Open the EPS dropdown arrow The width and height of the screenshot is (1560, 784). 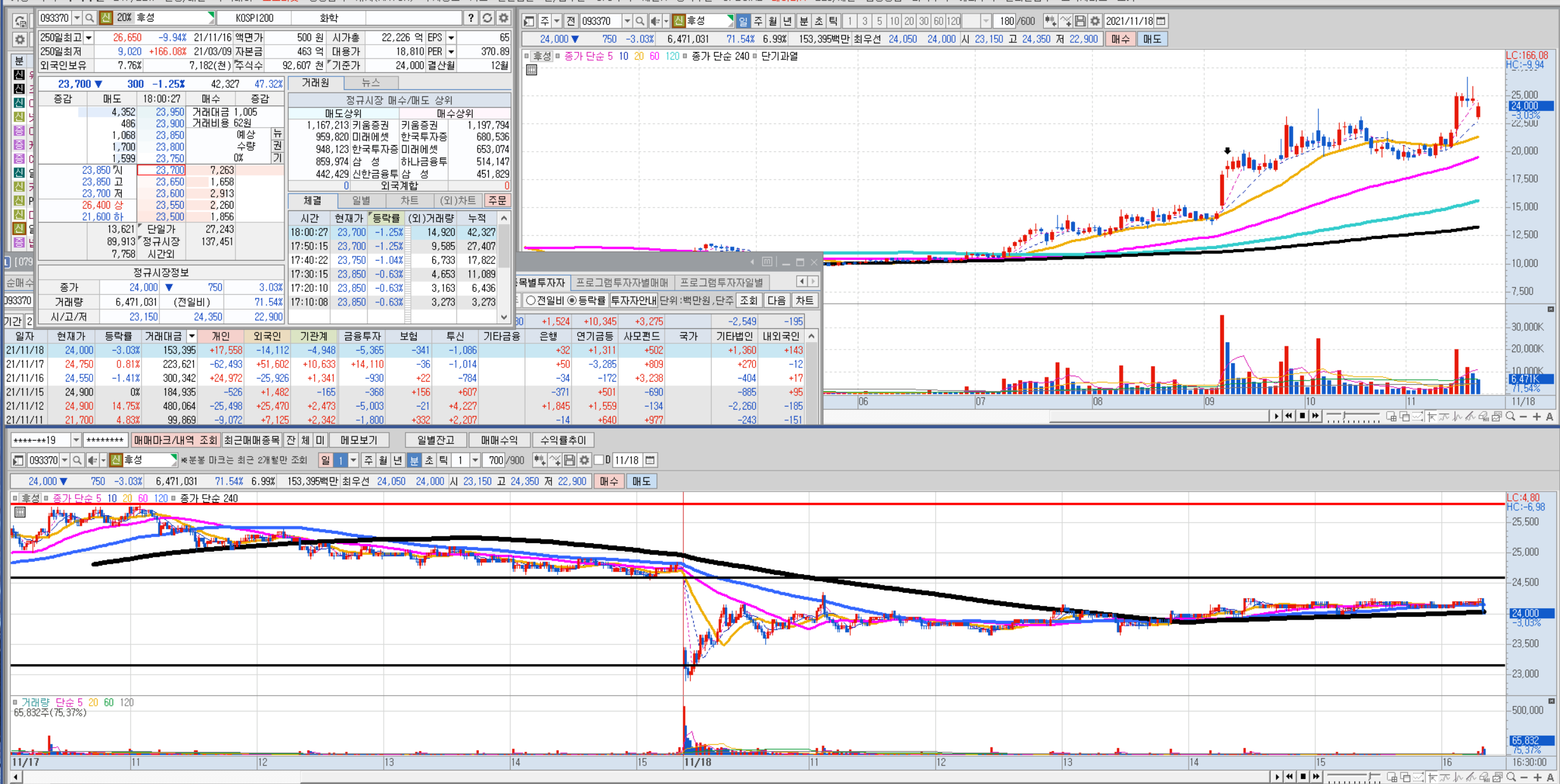point(451,38)
